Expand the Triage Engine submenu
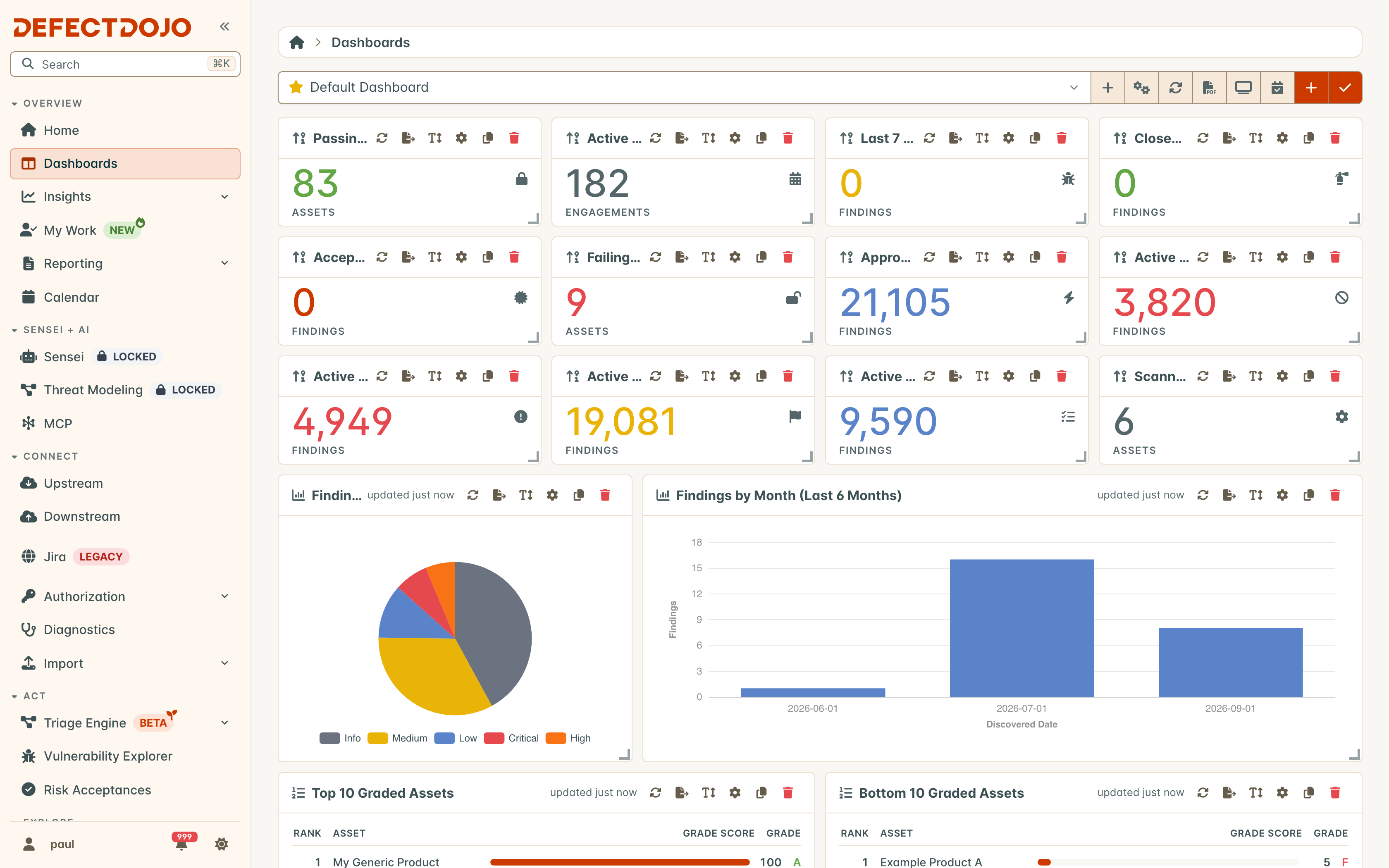Screen dimensions: 1389x868 pyautogui.click(x=224, y=723)
